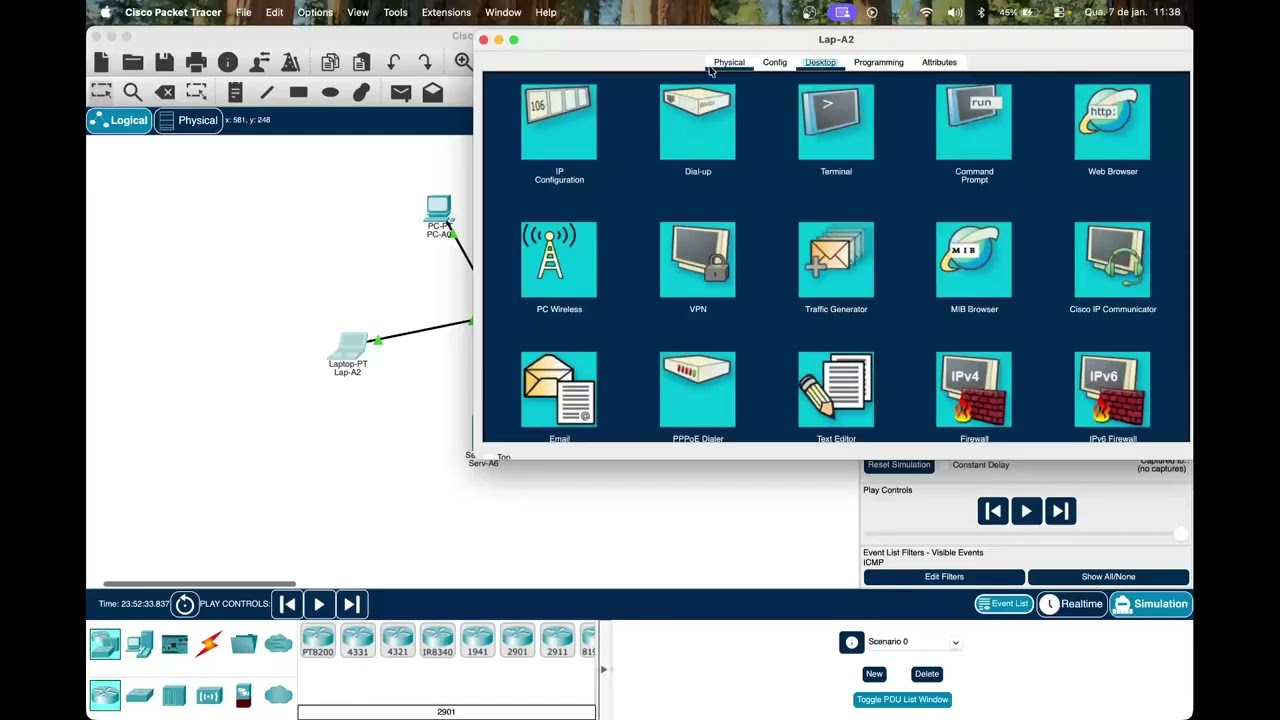Open the Options menu
This screenshot has width=1280, height=720.
click(315, 12)
